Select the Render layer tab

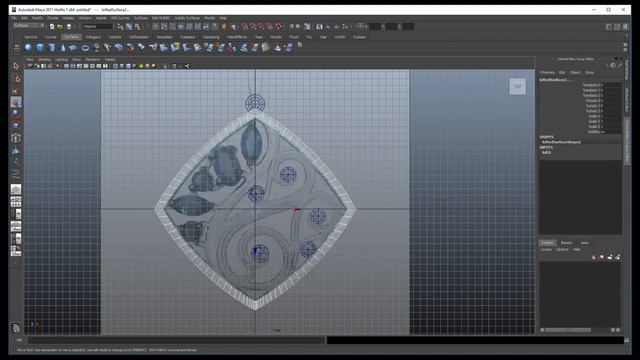pyautogui.click(x=567, y=243)
